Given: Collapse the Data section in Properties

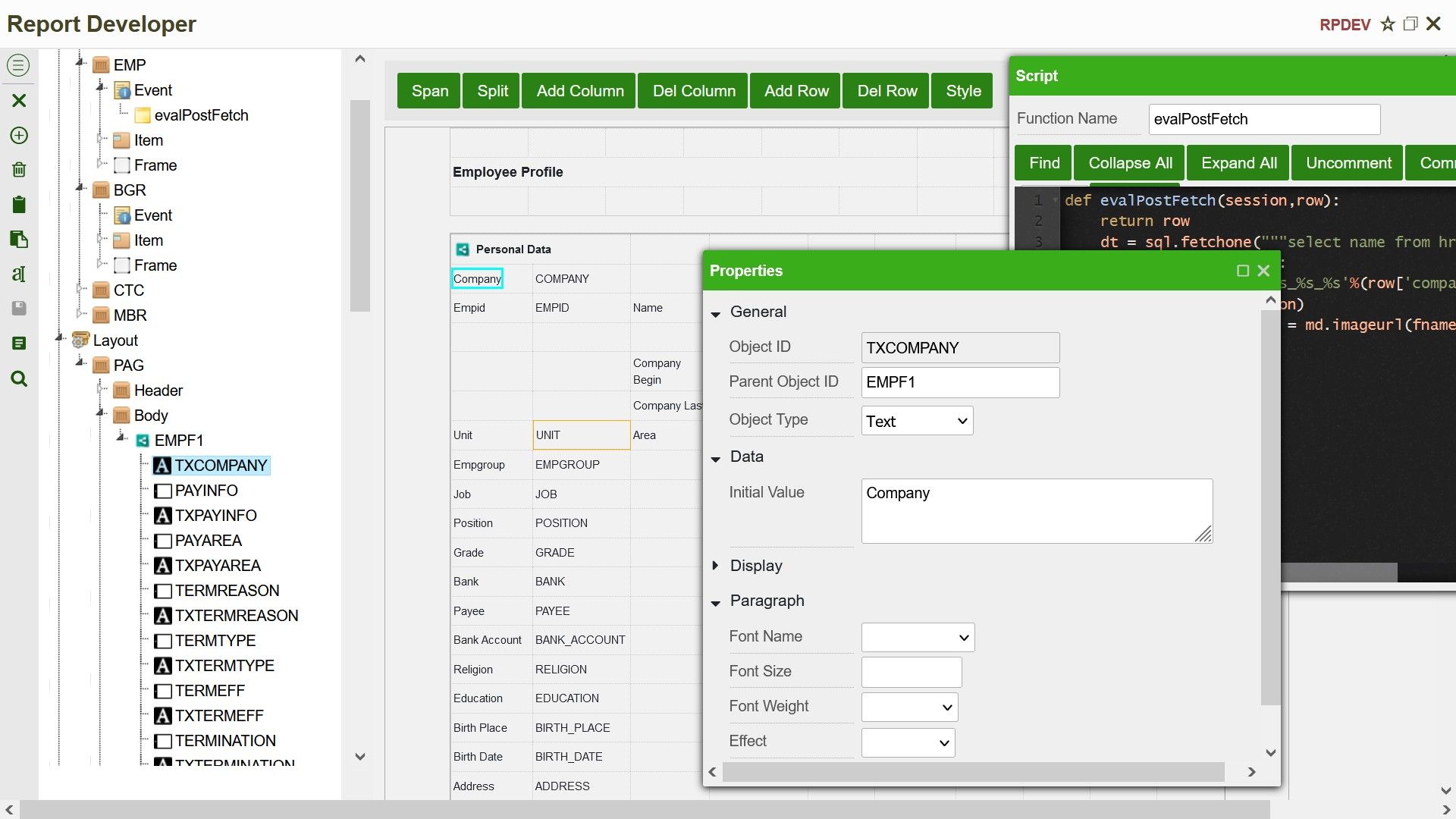Looking at the screenshot, I should click(715, 458).
